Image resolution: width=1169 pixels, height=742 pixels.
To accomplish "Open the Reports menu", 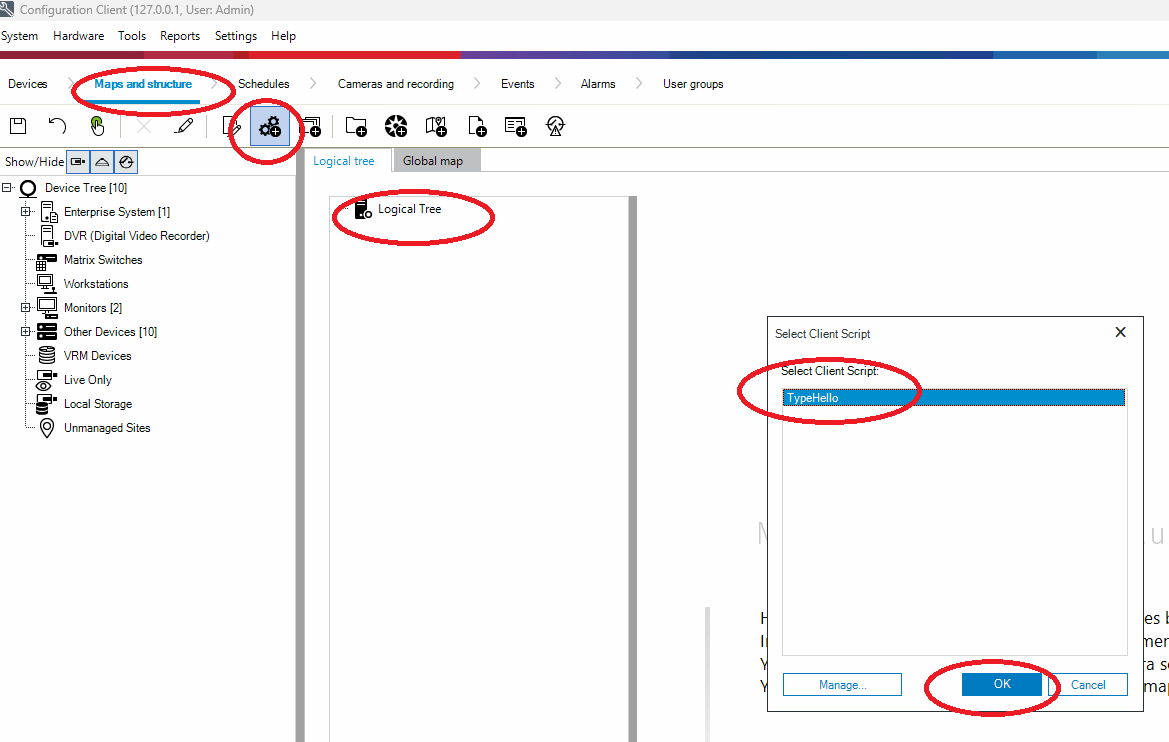I will tap(180, 36).
